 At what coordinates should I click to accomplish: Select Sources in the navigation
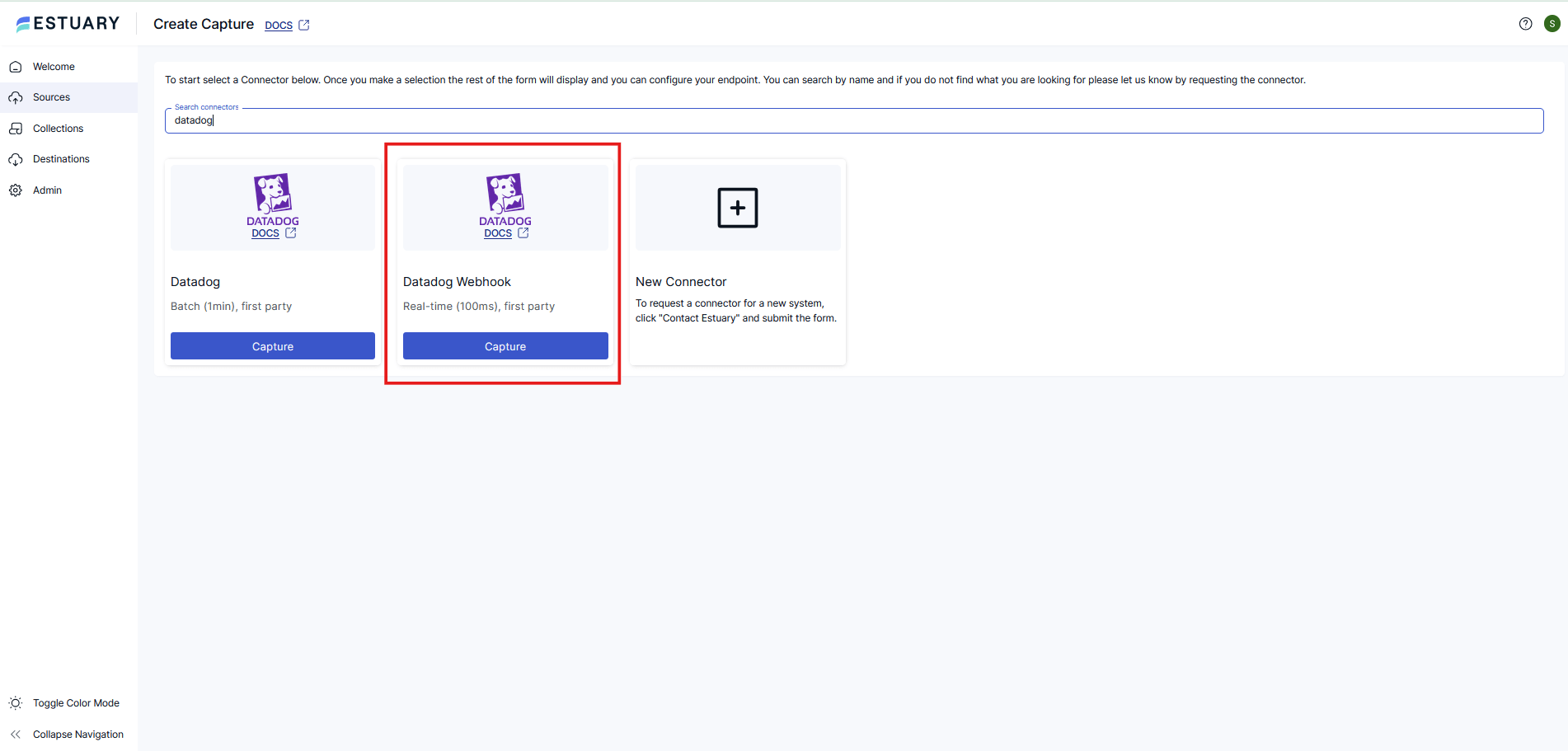[x=51, y=97]
